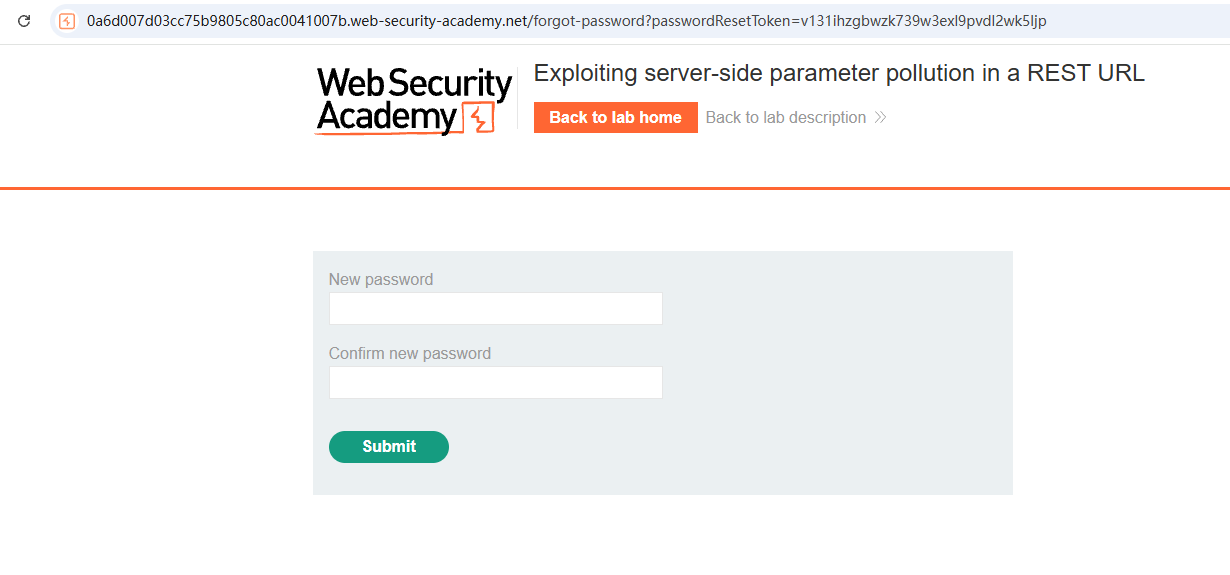Click the Web Security Academy logo
The height and width of the screenshot is (575, 1230).
(414, 100)
